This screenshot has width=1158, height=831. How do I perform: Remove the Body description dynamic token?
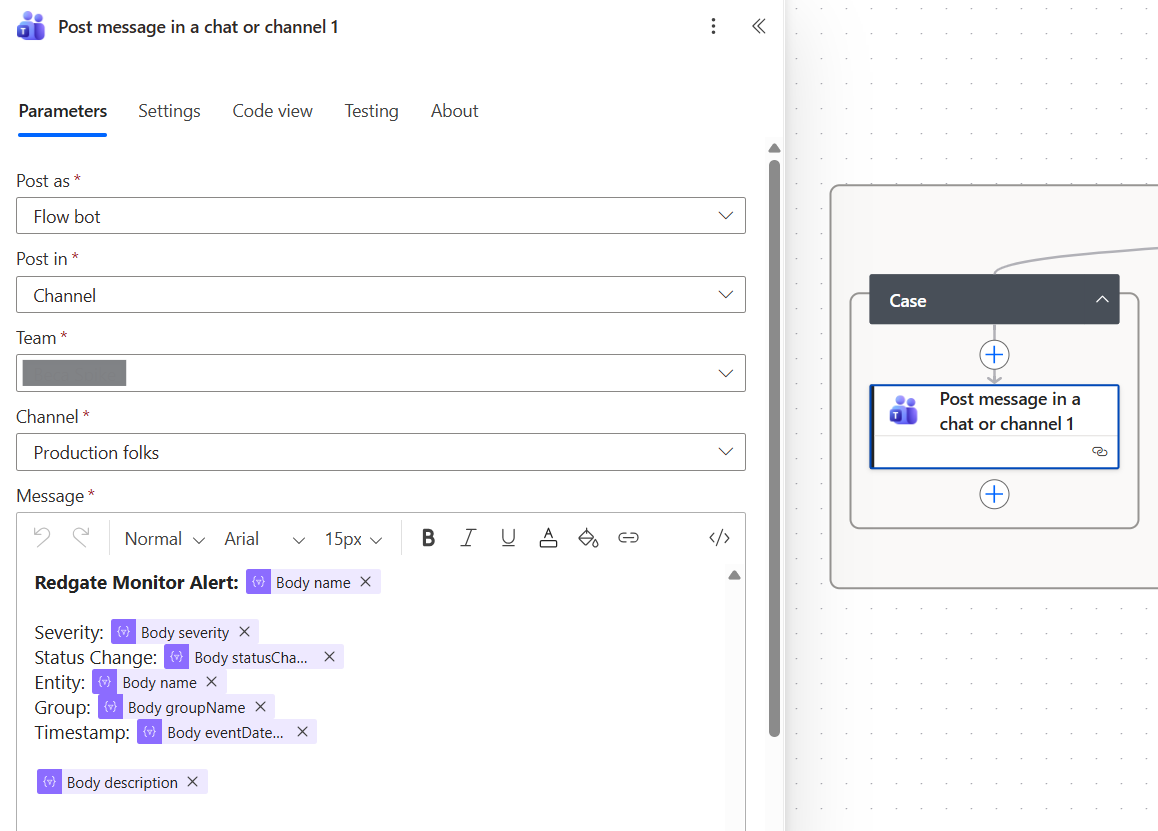pos(193,782)
